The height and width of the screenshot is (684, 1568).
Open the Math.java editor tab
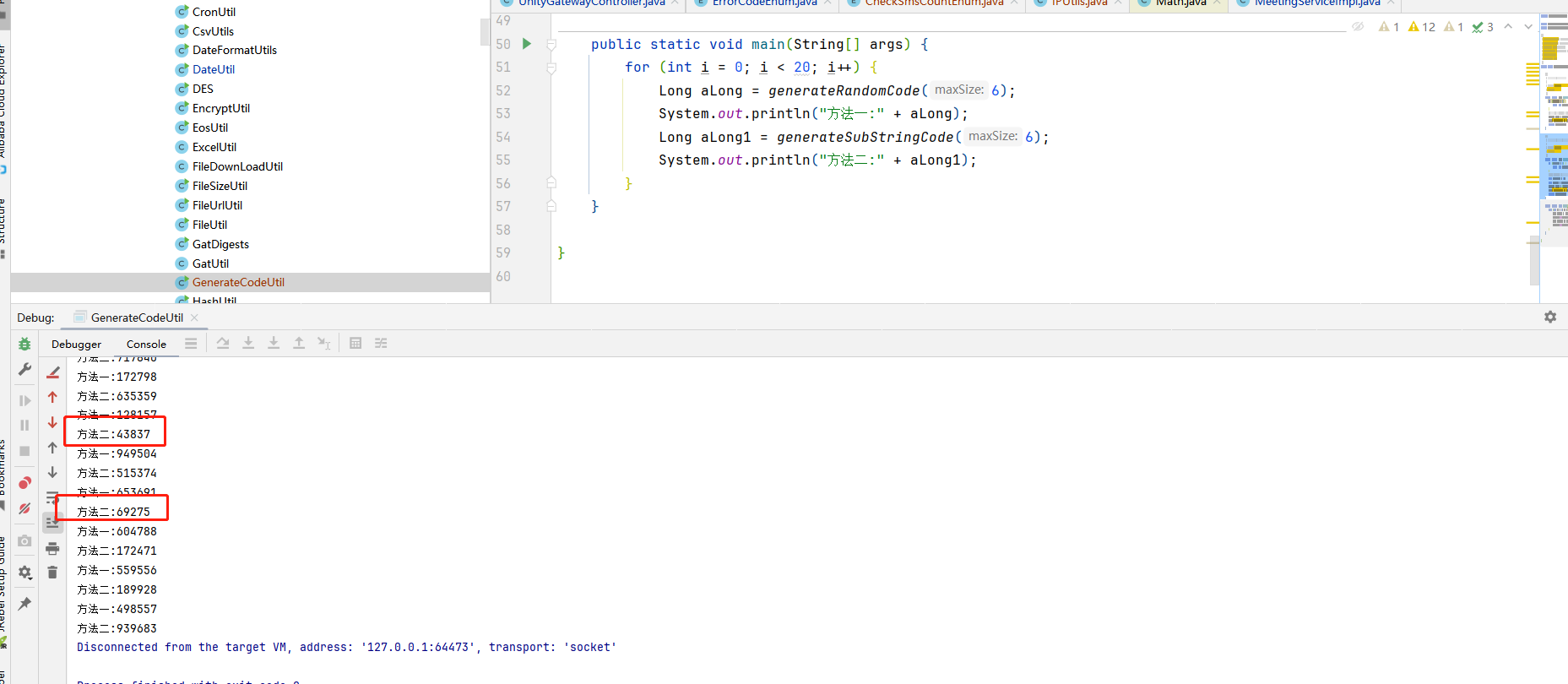pos(1180,3)
